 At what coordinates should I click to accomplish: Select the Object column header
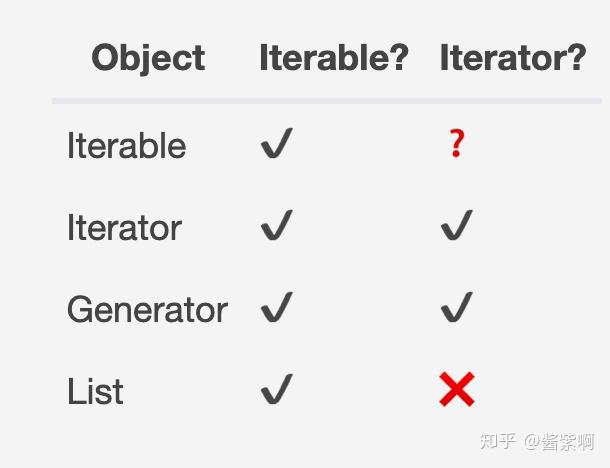coord(148,58)
